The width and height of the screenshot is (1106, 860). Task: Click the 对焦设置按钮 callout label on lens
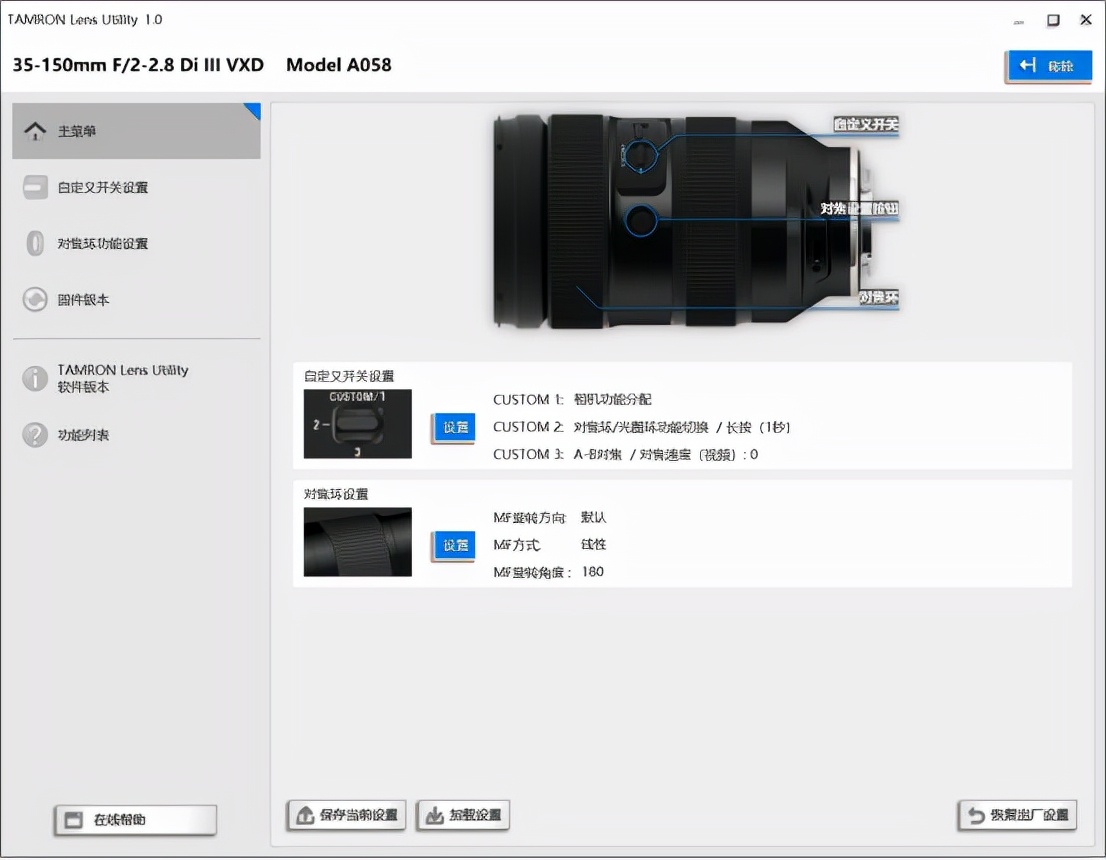[x=859, y=209]
